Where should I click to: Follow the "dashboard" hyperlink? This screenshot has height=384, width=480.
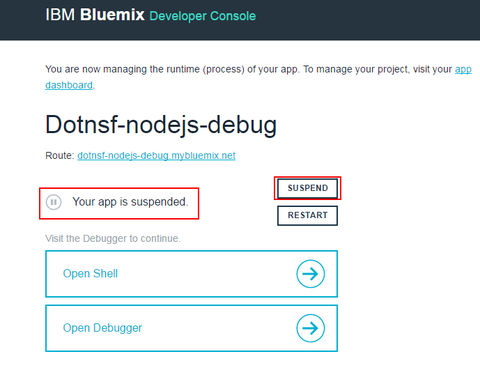click(x=69, y=85)
